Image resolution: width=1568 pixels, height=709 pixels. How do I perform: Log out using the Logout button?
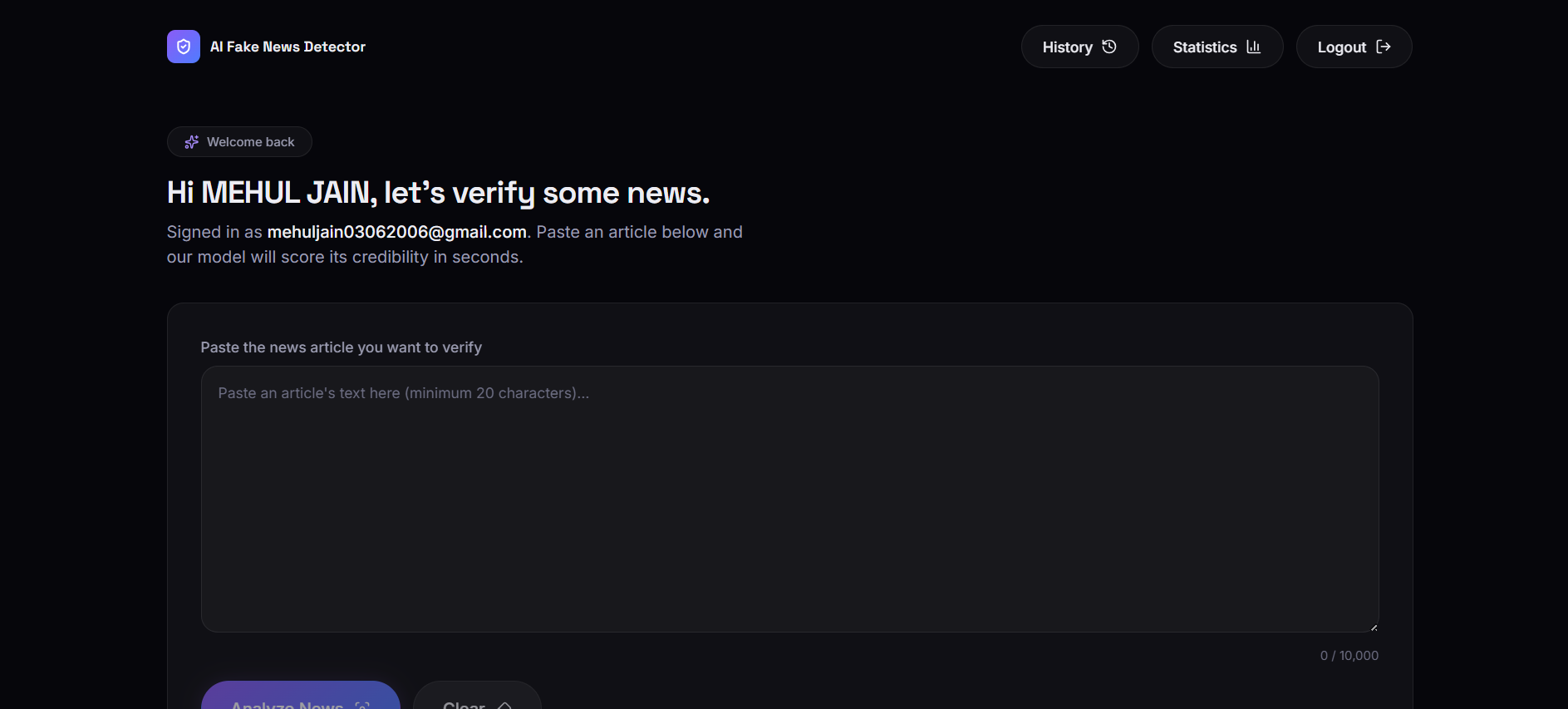click(x=1354, y=47)
